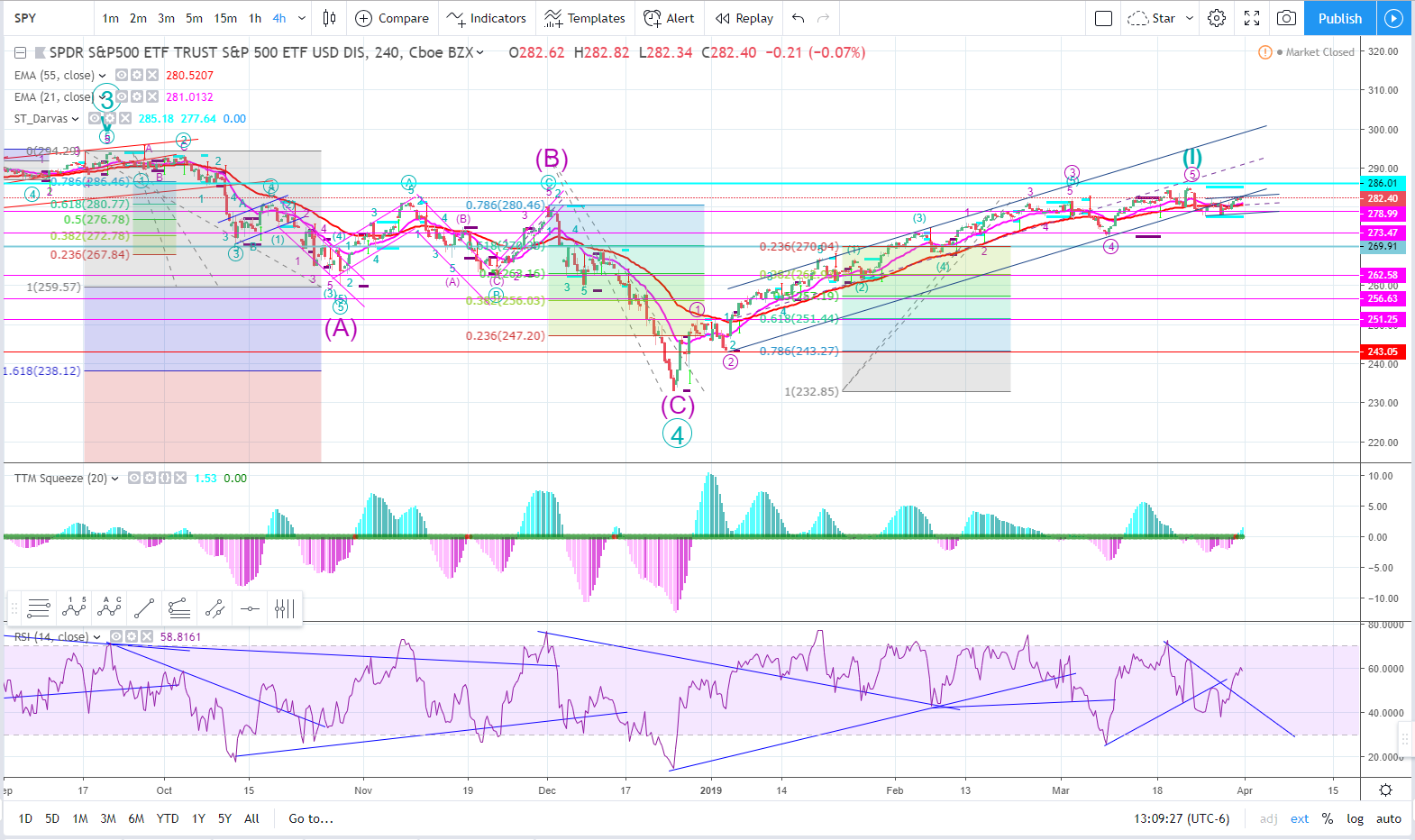Toggle visibility of RSI indicator
The image size is (1415, 840).
114,636
